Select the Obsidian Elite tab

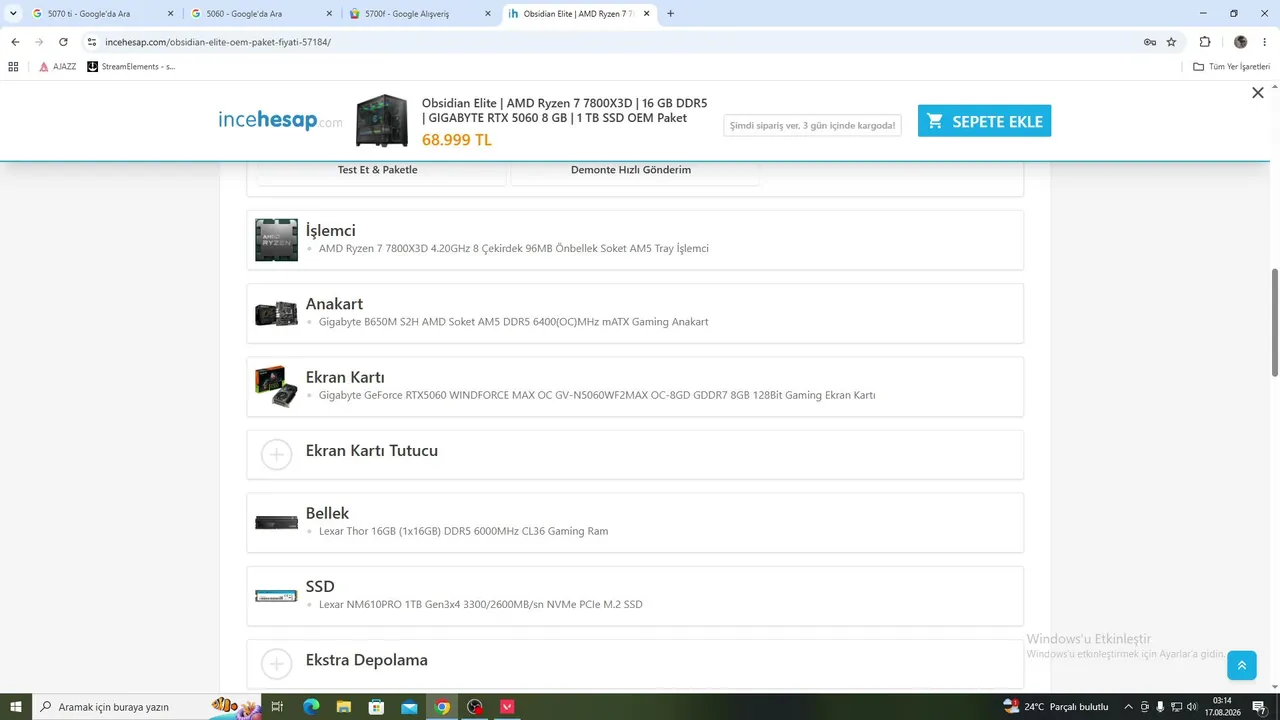tap(579, 14)
